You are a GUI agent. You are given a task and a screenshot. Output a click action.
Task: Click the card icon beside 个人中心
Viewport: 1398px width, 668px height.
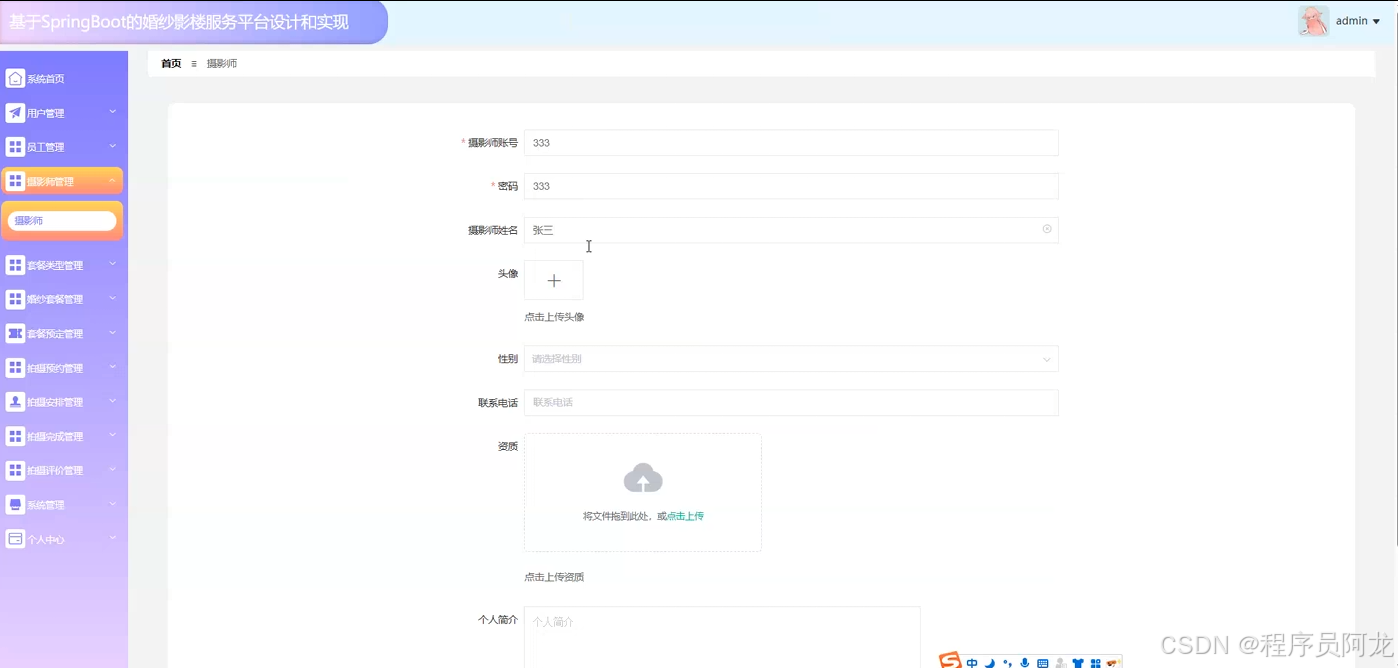15,539
